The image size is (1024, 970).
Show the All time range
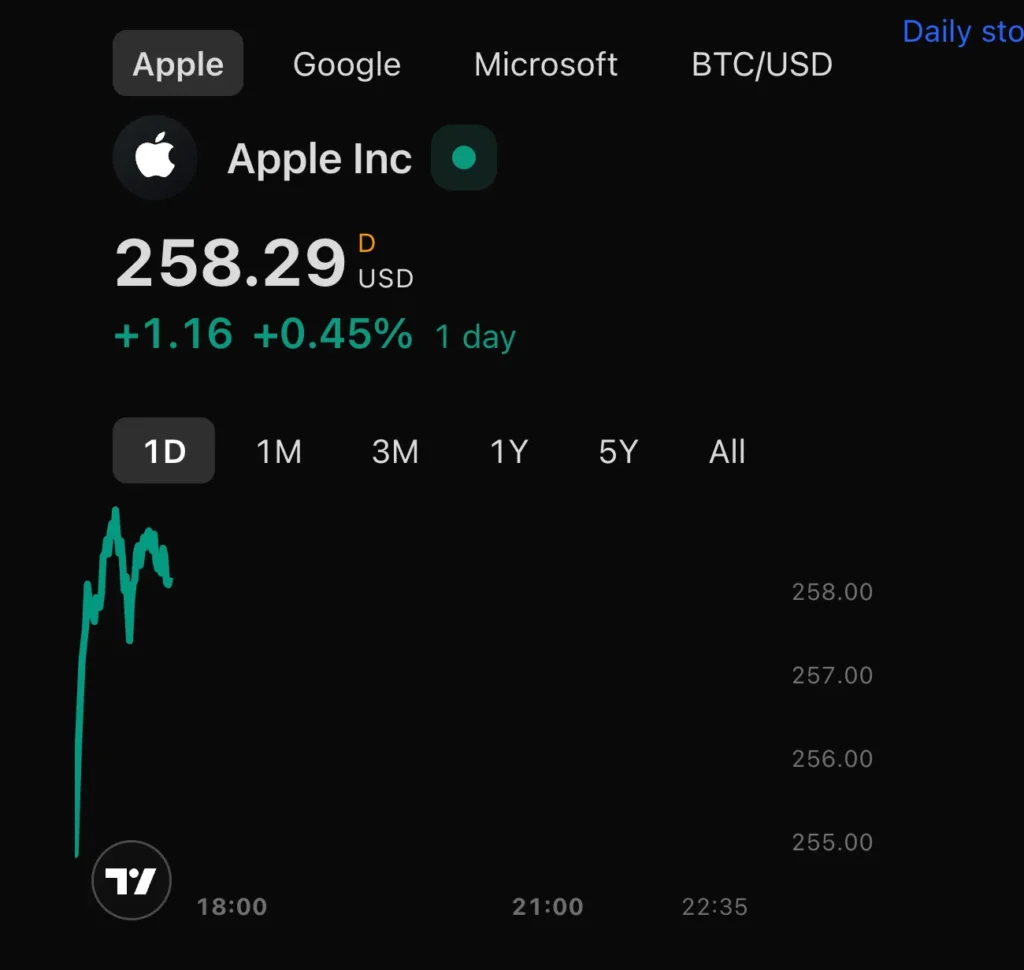(x=727, y=452)
